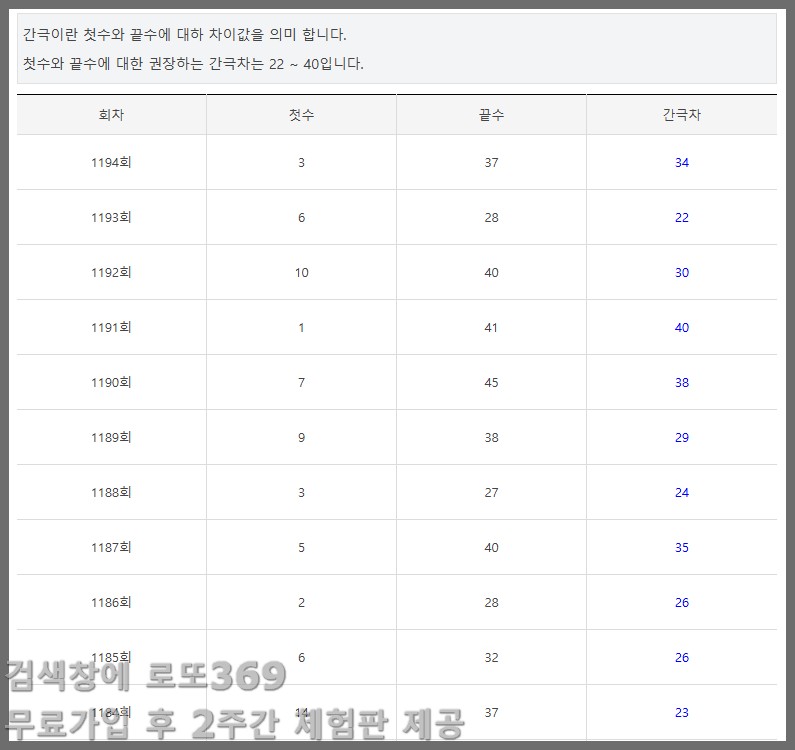Select the 1187회 row label

(111, 548)
